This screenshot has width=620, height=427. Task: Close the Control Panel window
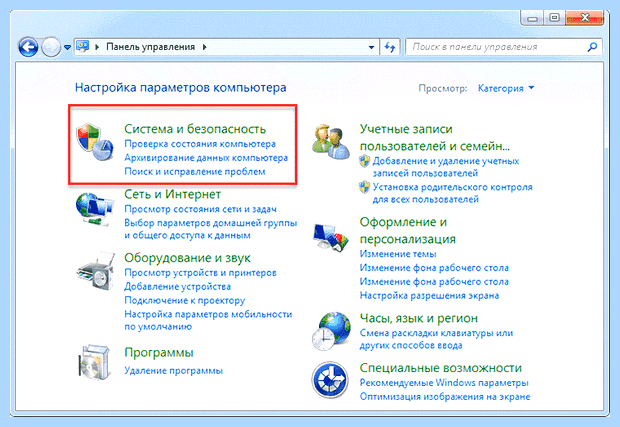584,18
